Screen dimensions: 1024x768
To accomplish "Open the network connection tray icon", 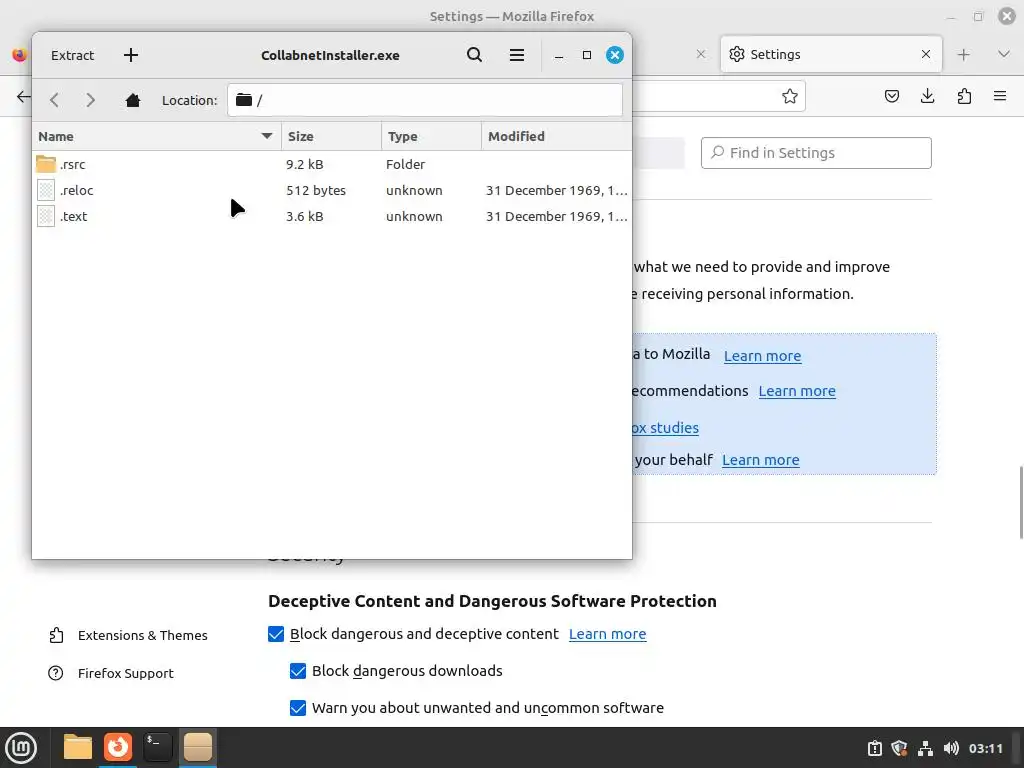I will coord(925,748).
